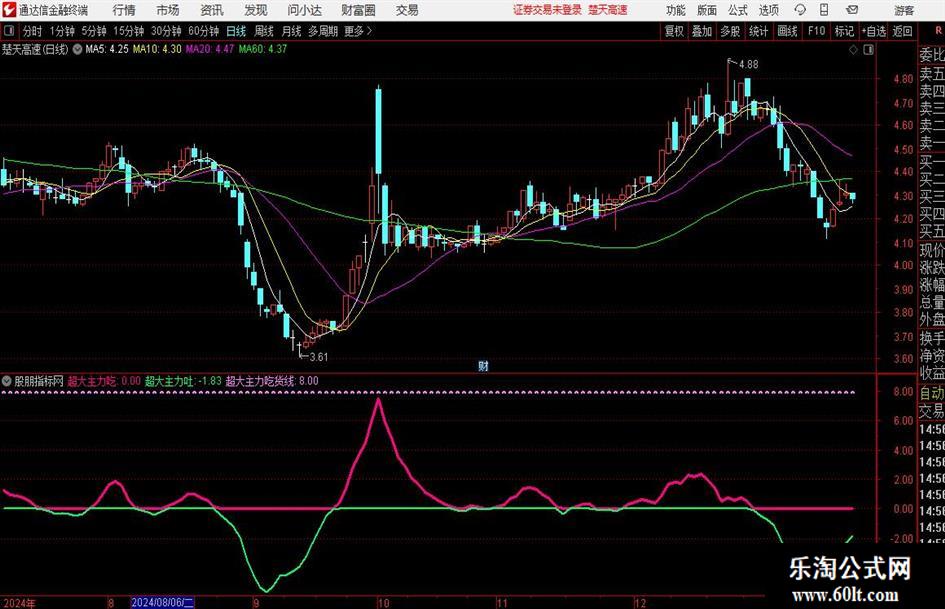Toggle the right side panel icon above chart
This screenshot has height=609, width=945.
[x=868, y=50]
